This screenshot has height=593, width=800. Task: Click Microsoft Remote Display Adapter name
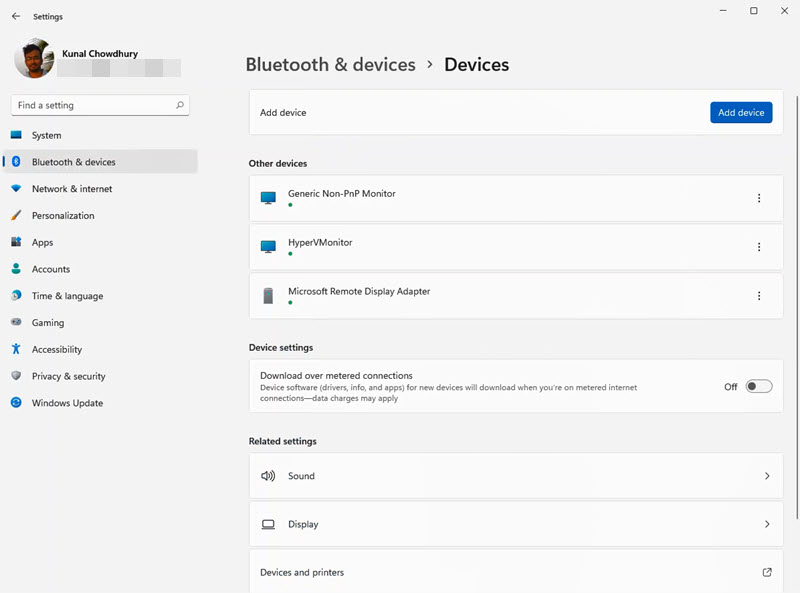point(359,291)
